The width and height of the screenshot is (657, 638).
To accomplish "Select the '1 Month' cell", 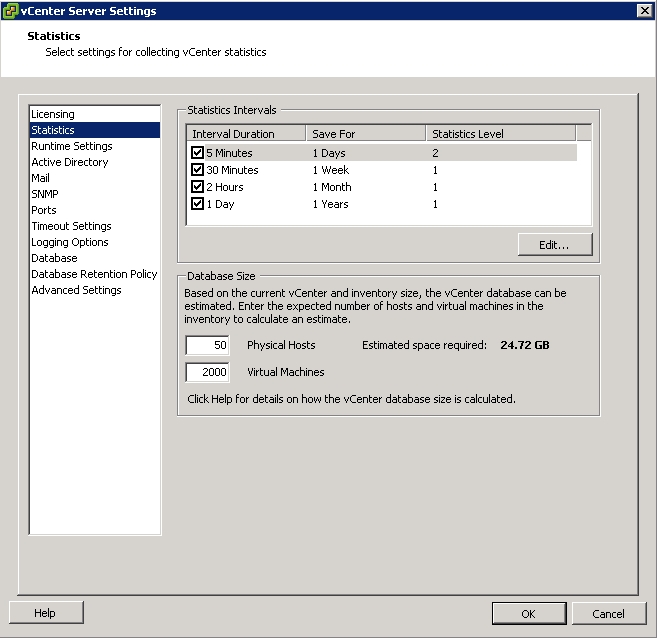I will [x=332, y=187].
